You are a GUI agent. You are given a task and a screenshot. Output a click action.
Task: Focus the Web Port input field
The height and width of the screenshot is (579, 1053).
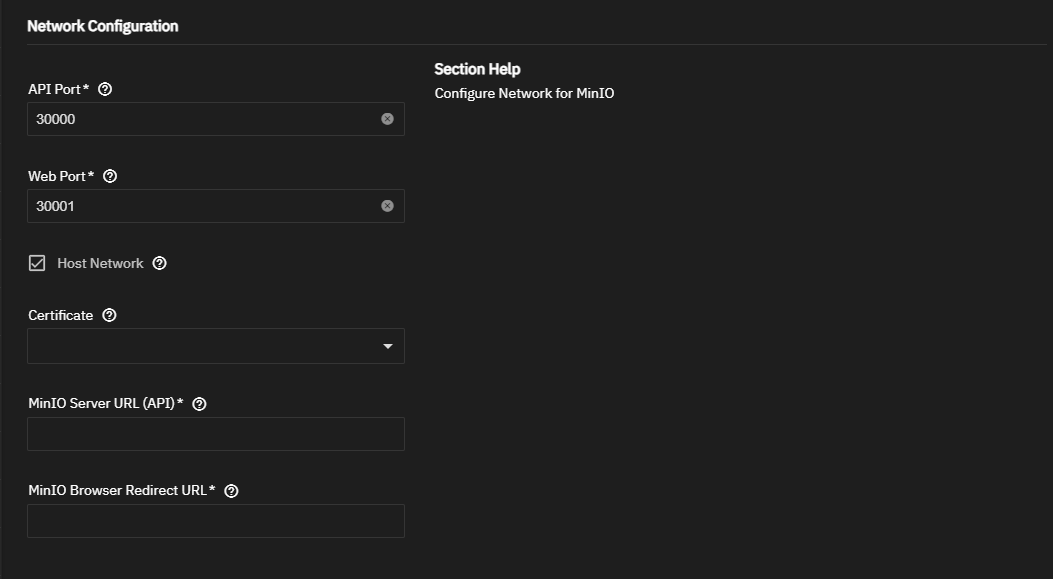(x=200, y=206)
